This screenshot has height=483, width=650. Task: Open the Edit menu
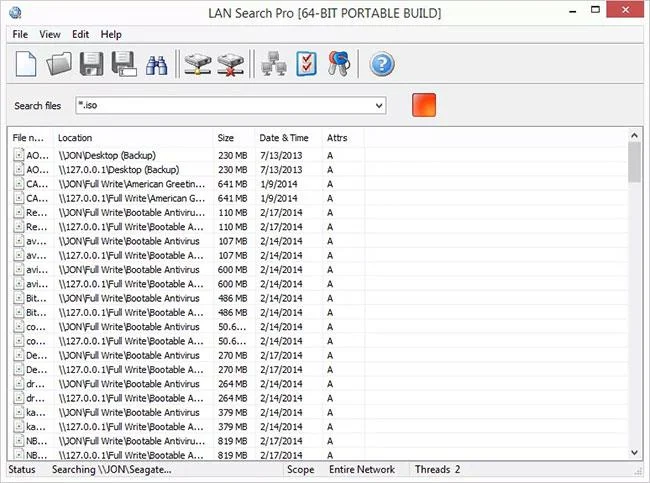coord(80,34)
